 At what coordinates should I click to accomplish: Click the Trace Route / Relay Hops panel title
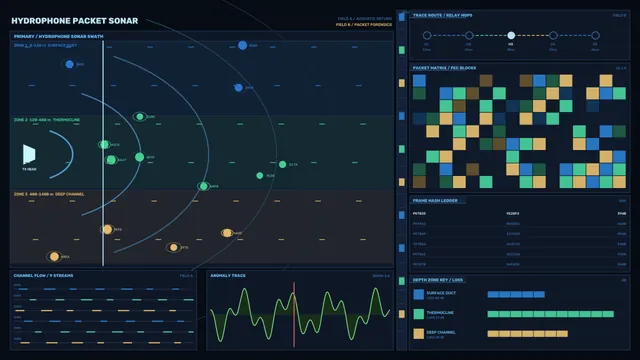click(442, 15)
